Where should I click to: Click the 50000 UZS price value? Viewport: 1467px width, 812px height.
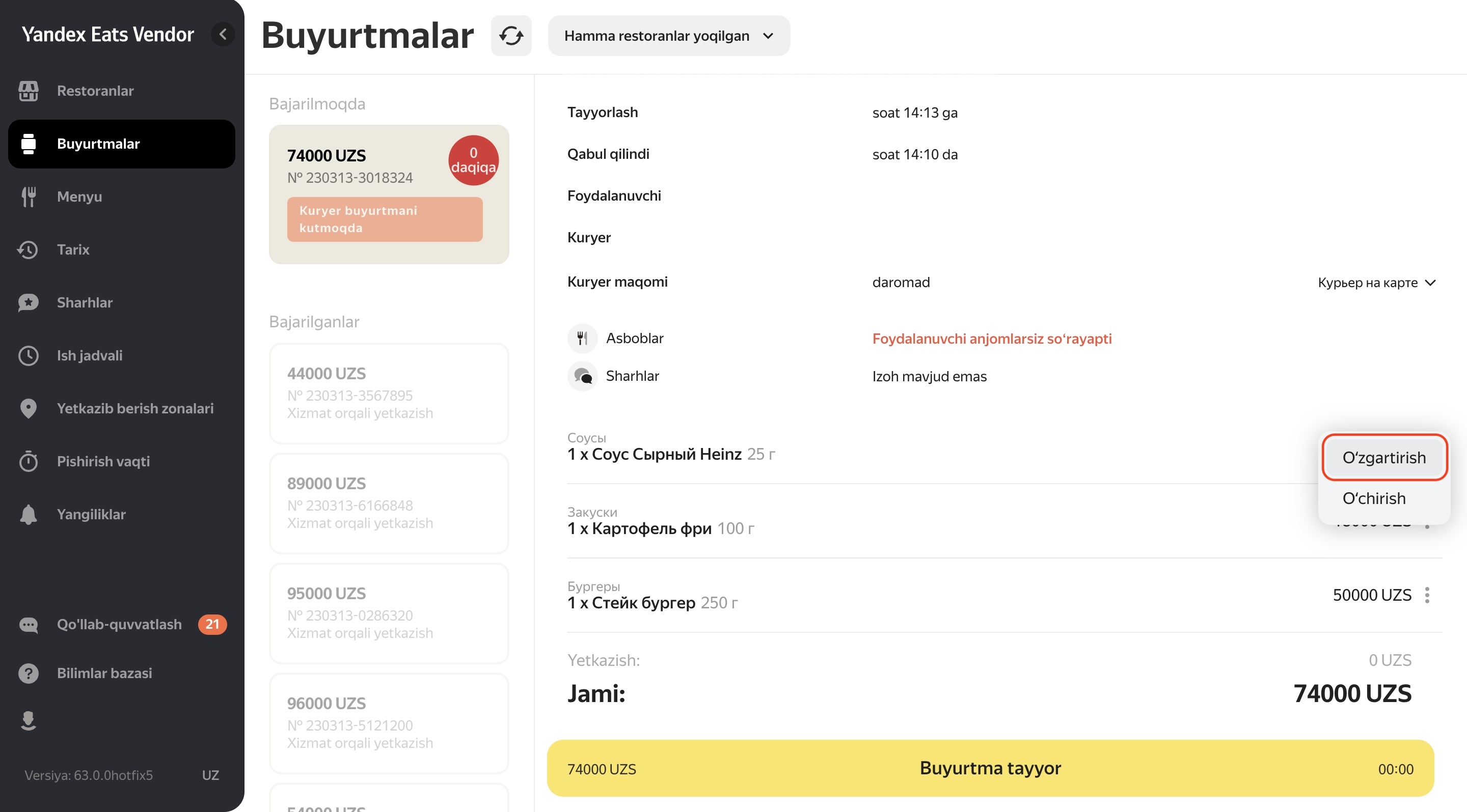(1372, 595)
